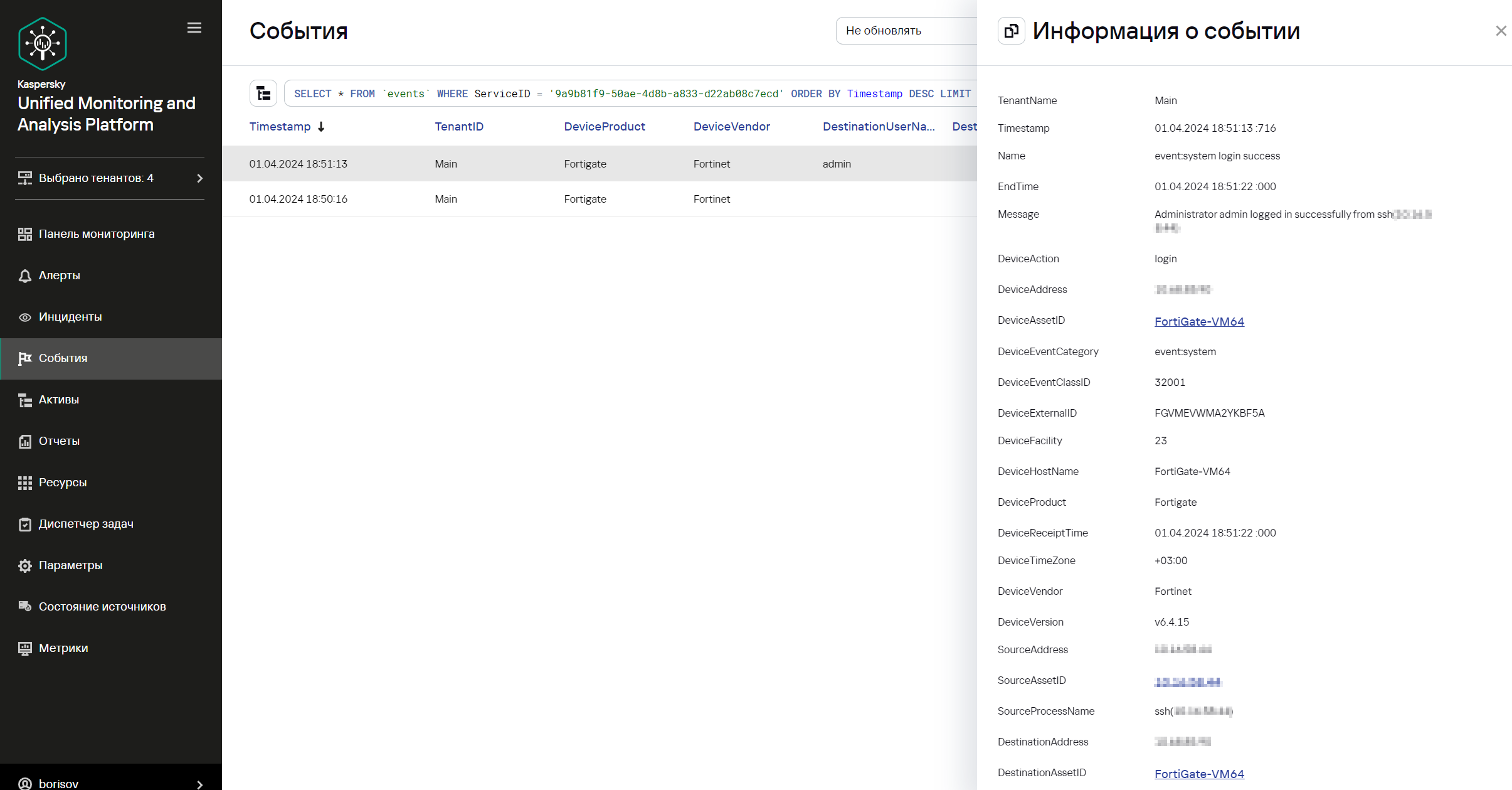Screen dimensions: 1512x790
Task: Click the DeviceAction value login
Action: 1165,259
